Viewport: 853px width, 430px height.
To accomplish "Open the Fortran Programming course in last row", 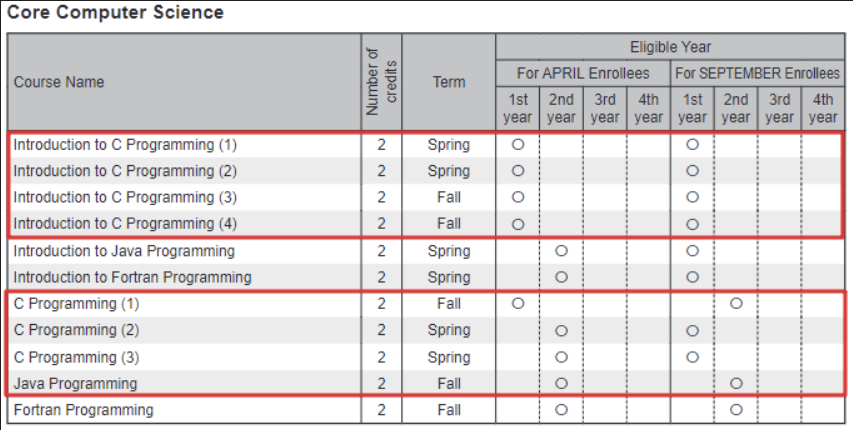I will [x=84, y=410].
